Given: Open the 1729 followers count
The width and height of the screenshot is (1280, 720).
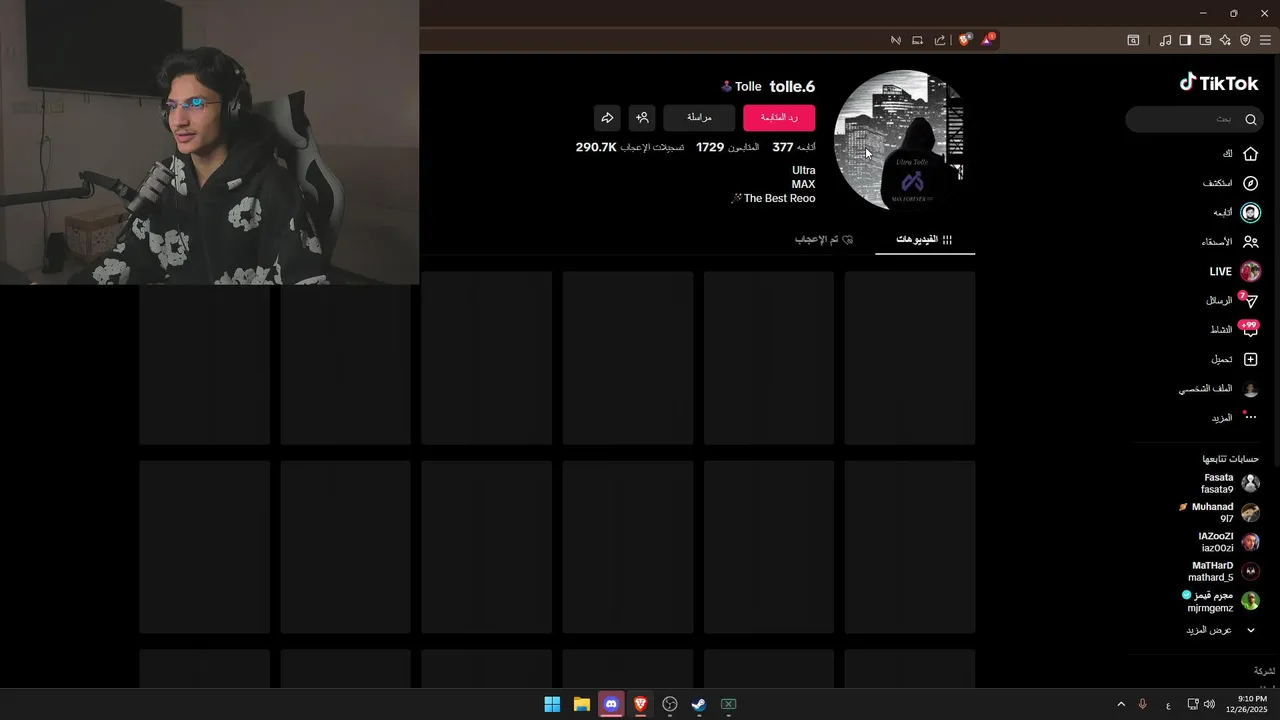Looking at the screenshot, I should coord(728,147).
